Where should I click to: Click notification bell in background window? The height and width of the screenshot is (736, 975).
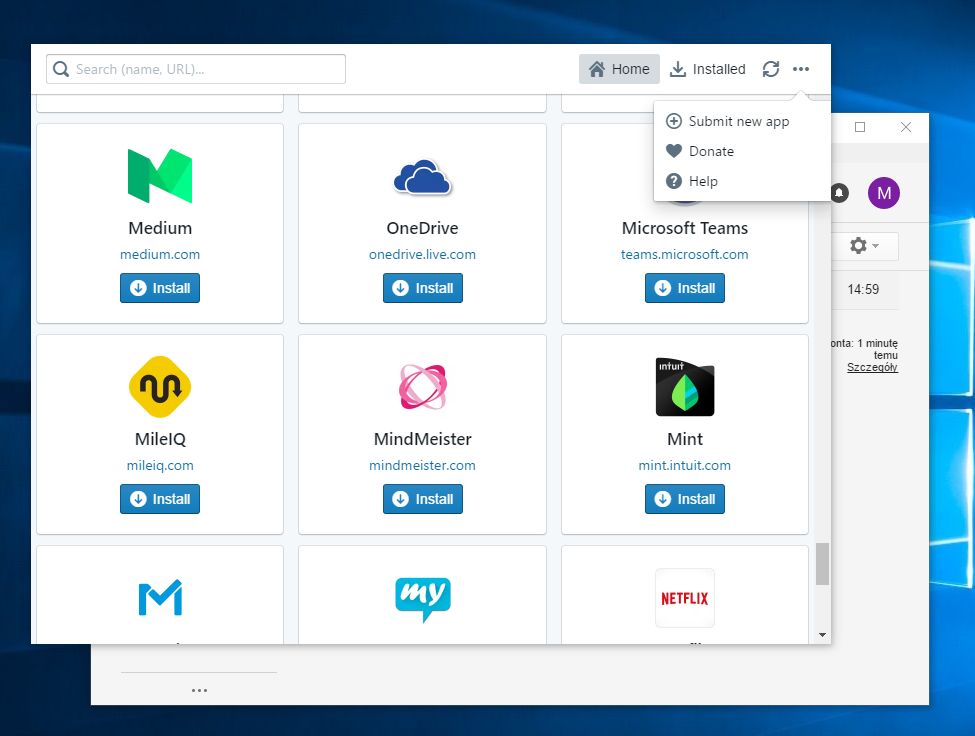click(839, 193)
